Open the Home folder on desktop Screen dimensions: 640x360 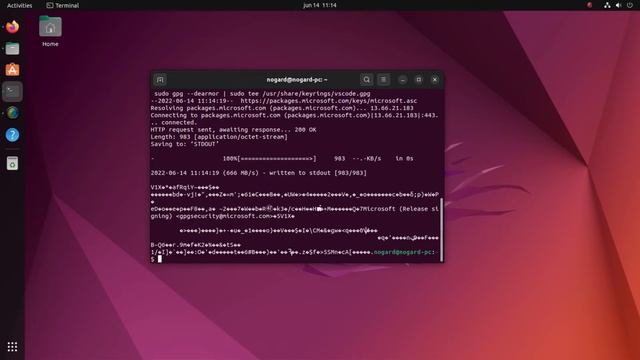pyautogui.click(x=50, y=31)
